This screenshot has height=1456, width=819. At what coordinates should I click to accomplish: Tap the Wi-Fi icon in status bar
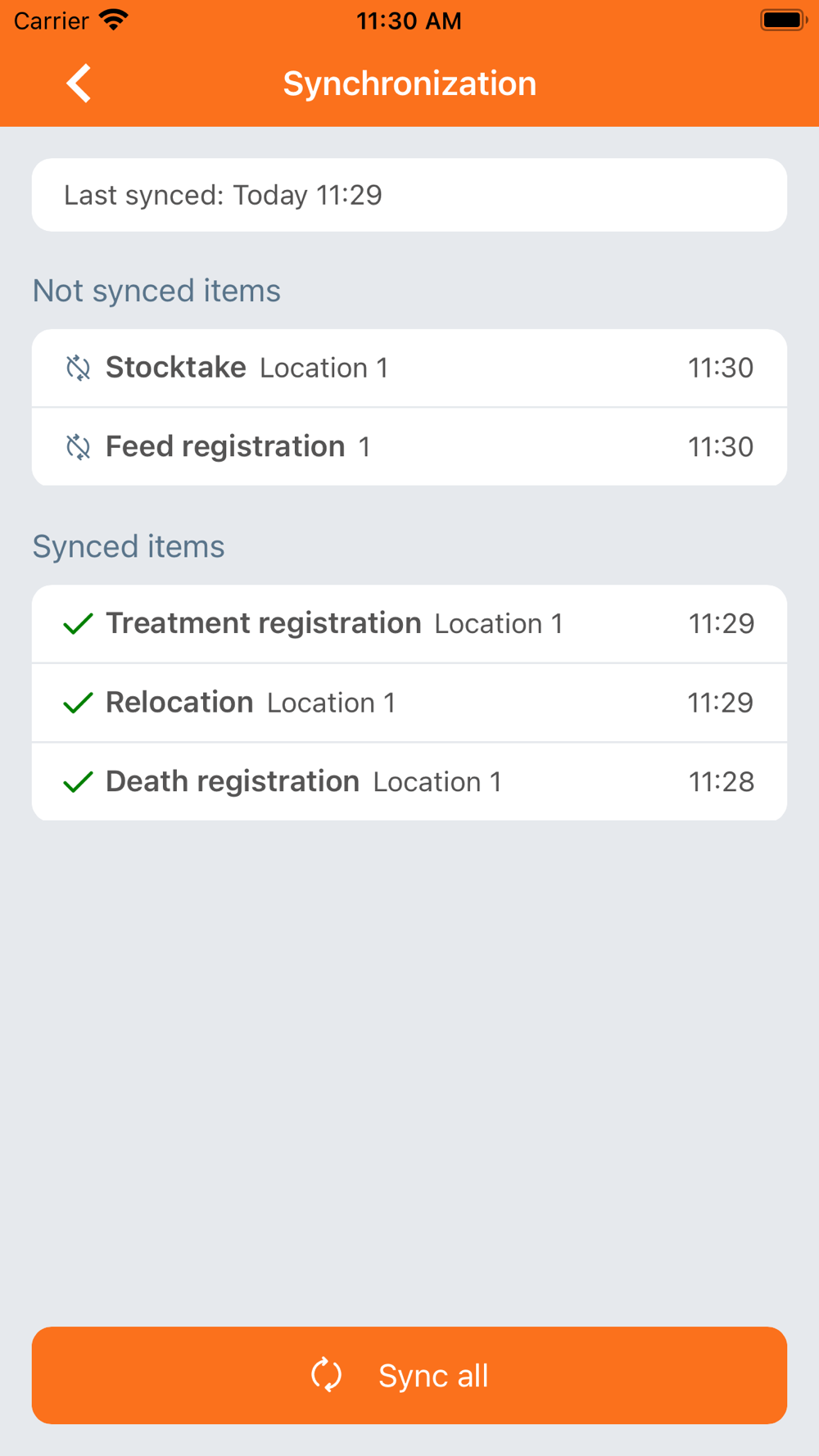pos(113,20)
